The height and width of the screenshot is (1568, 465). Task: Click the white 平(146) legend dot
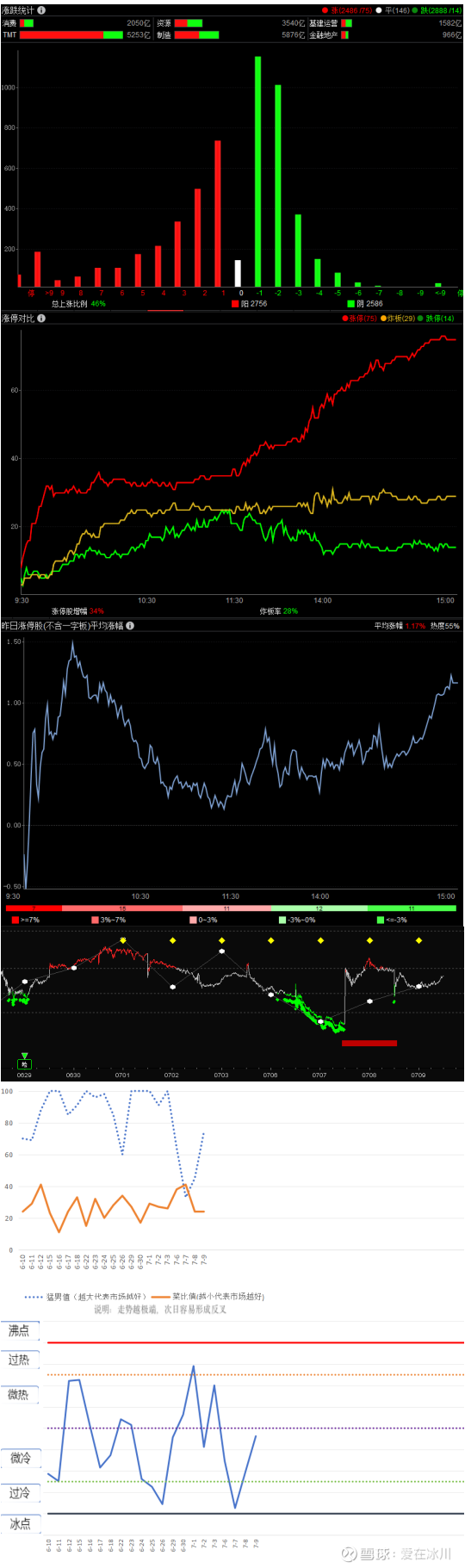[x=379, y=10]
